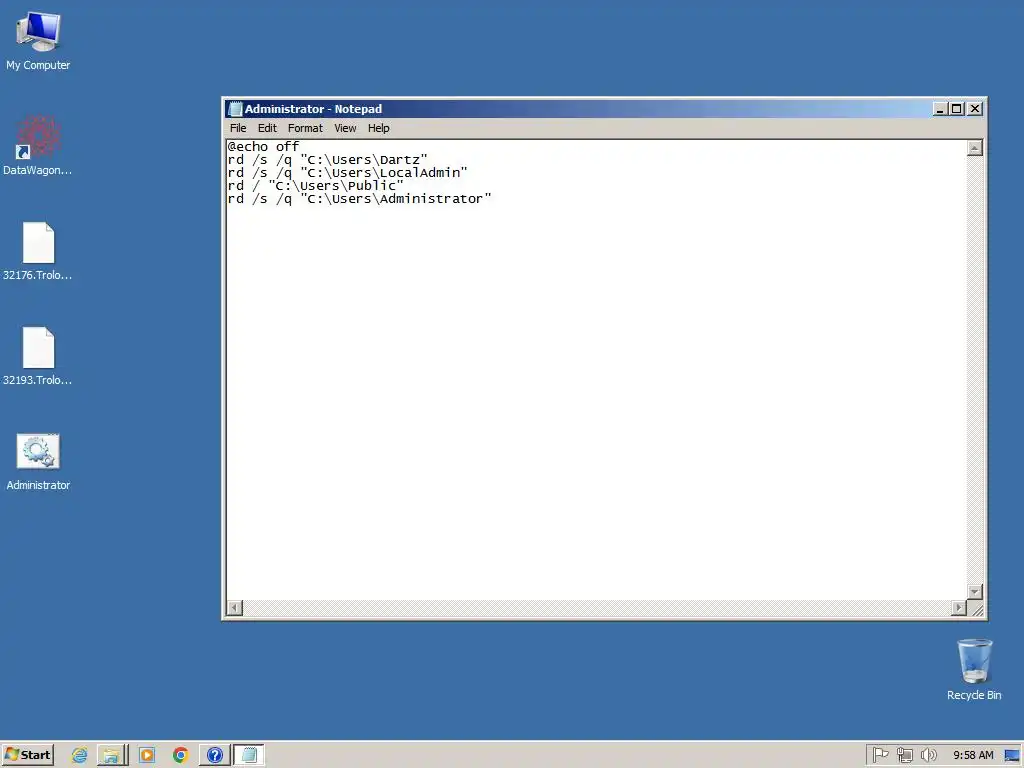
Task: Place cursor in 'C:\Users\Dartz' line
Action: coord(327,159)
